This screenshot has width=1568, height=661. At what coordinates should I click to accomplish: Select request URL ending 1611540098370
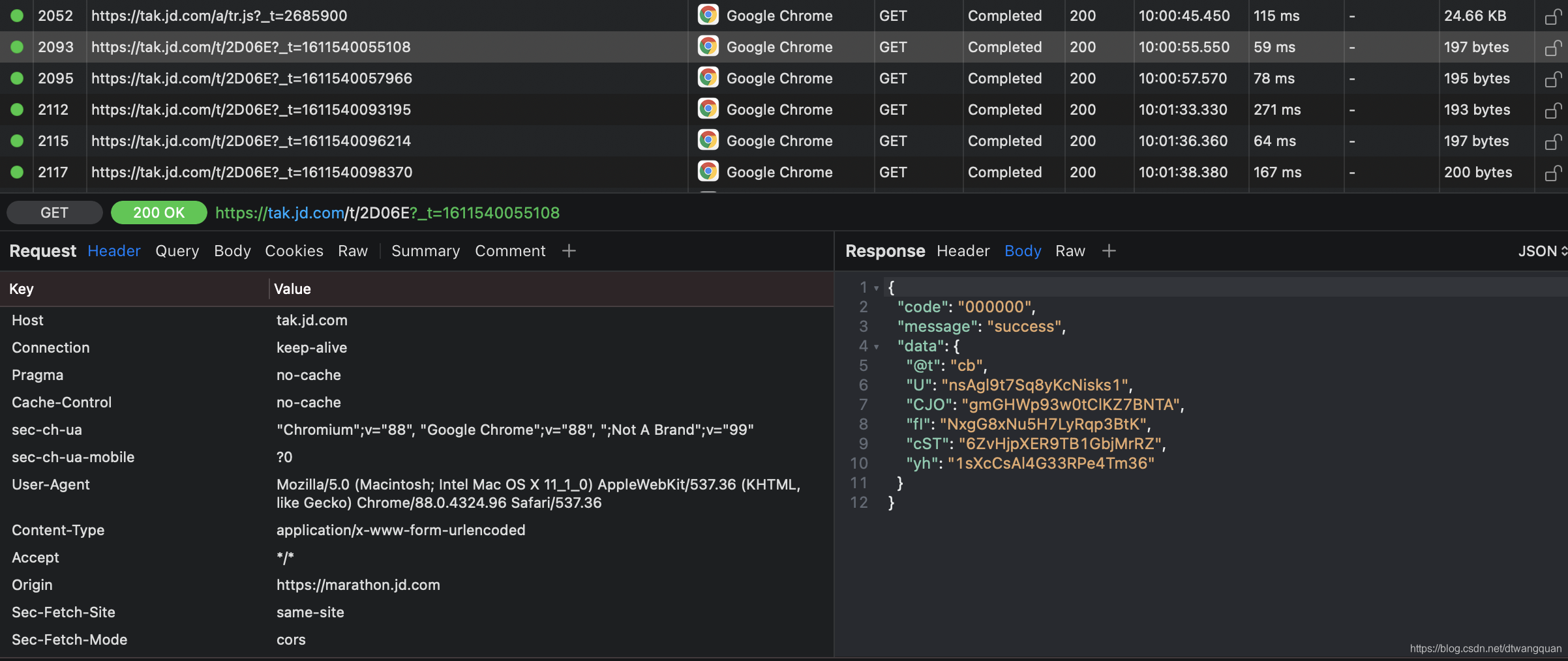click(x=252, y=172)
